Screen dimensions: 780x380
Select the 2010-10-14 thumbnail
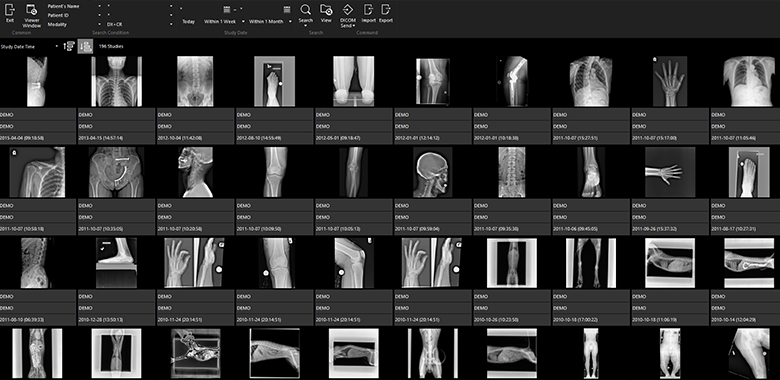749,263
